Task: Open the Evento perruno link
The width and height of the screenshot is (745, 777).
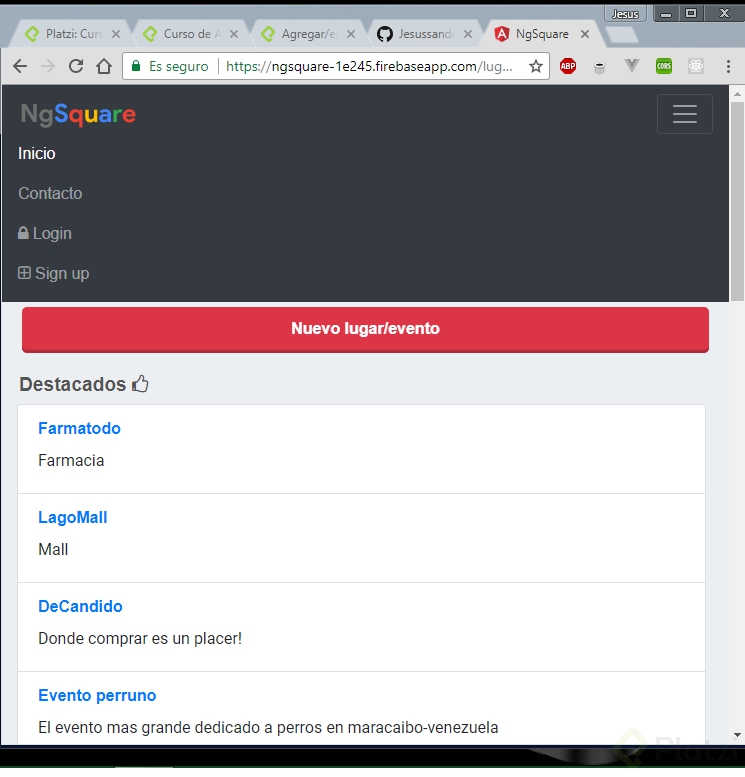Action: pos(97,695)
